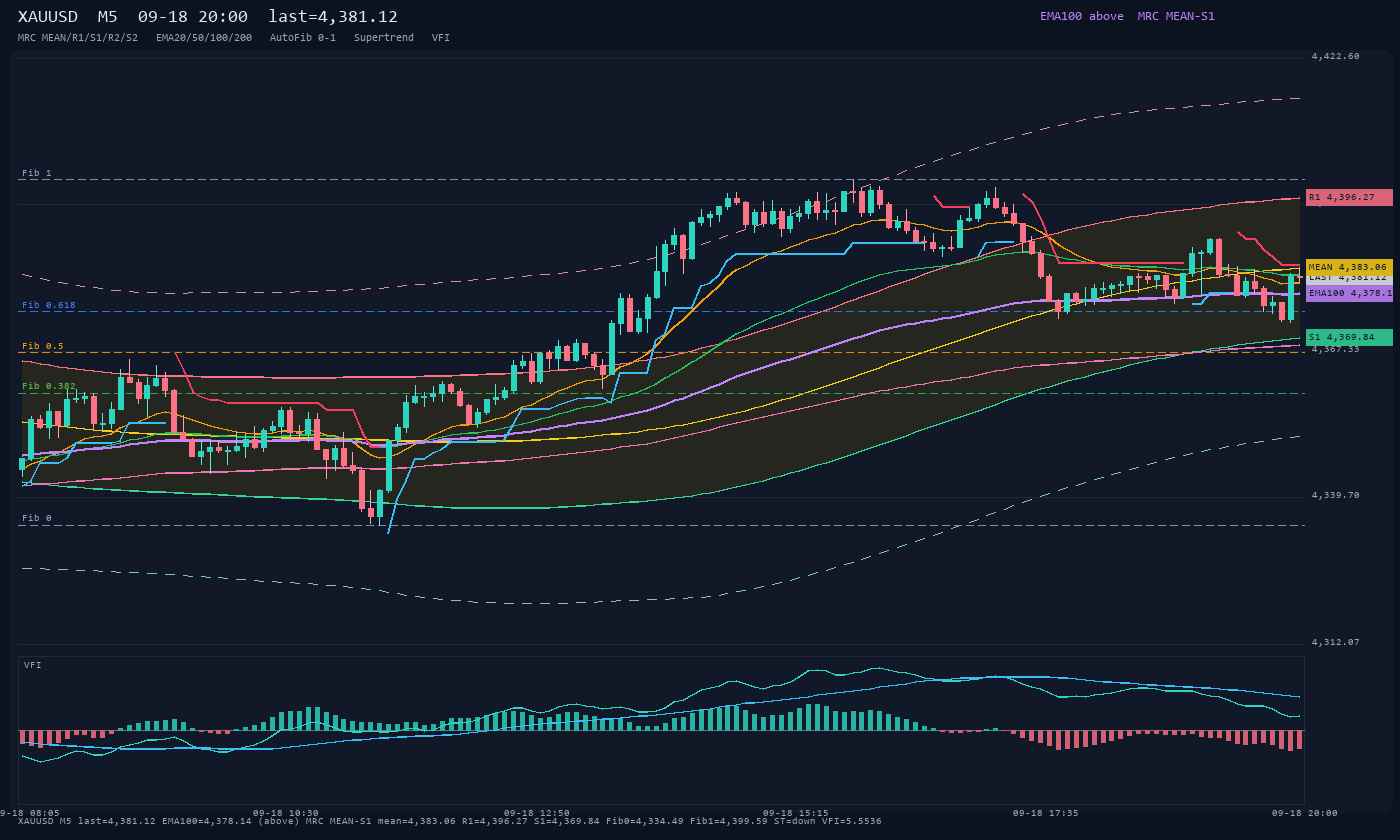This screenshot has height=840, width=1400.
Task: Click the 4,367.33 price axis label
Action: (x=1336, y=349)
